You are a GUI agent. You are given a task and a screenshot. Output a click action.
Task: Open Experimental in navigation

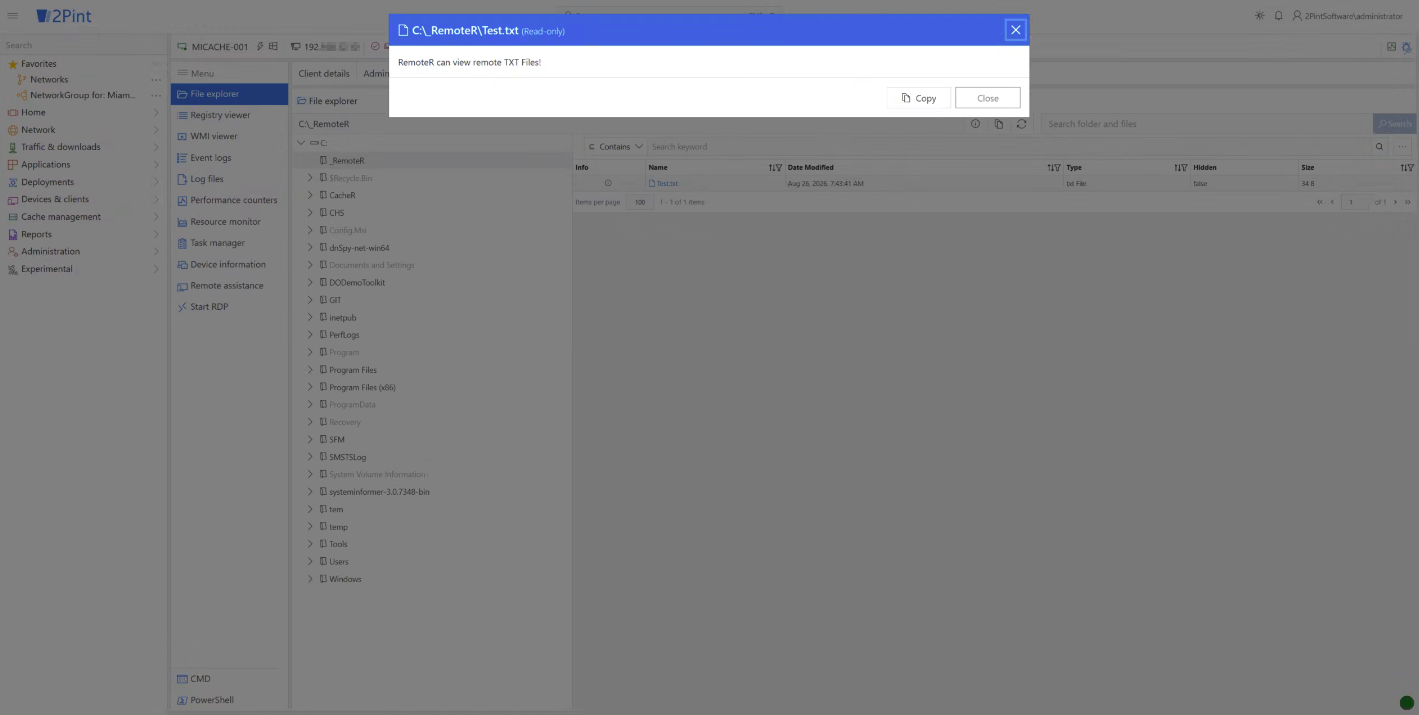point(82,269)
